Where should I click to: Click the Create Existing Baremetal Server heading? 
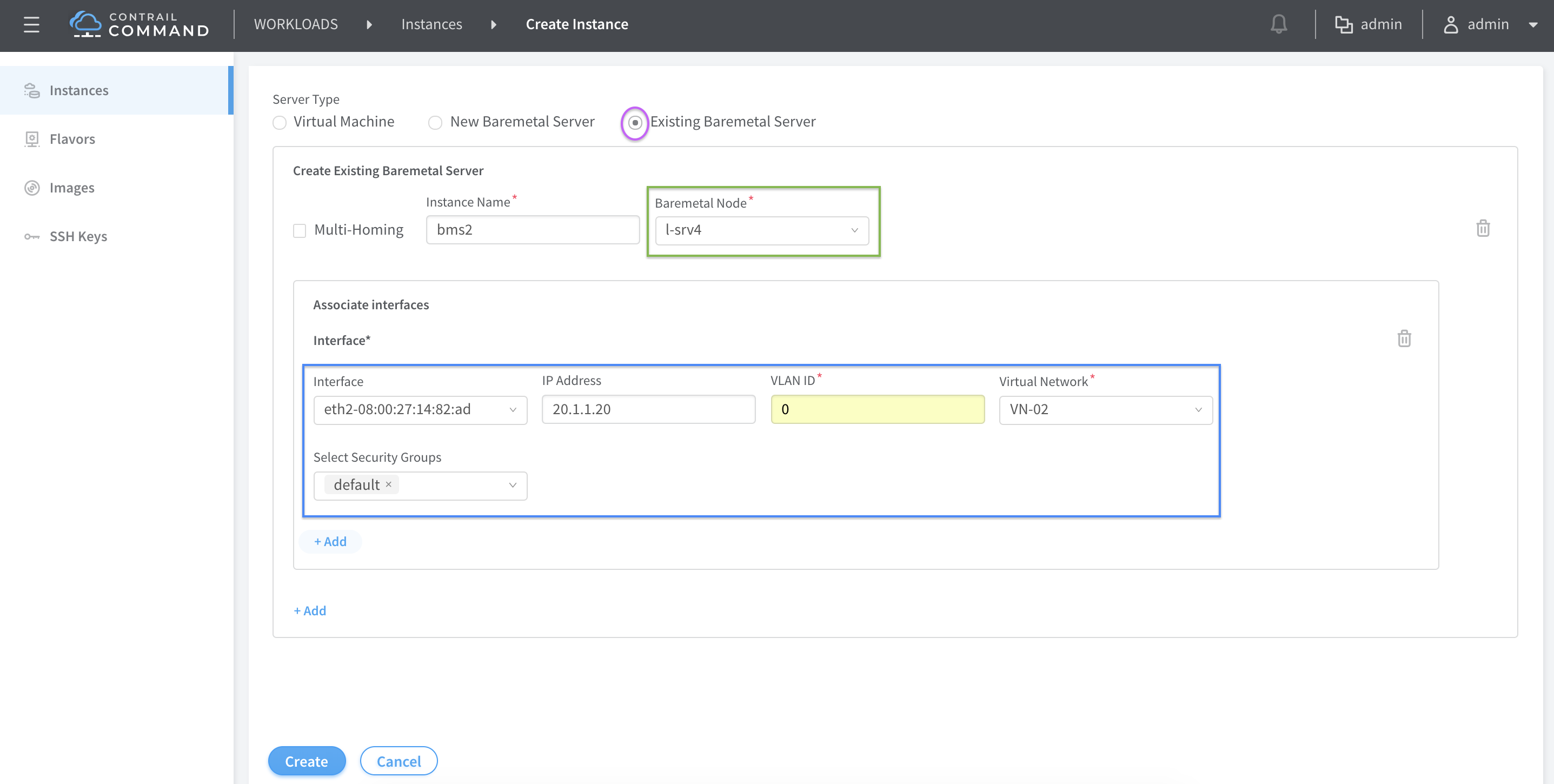pyautogui.click(x=388, y=171)
